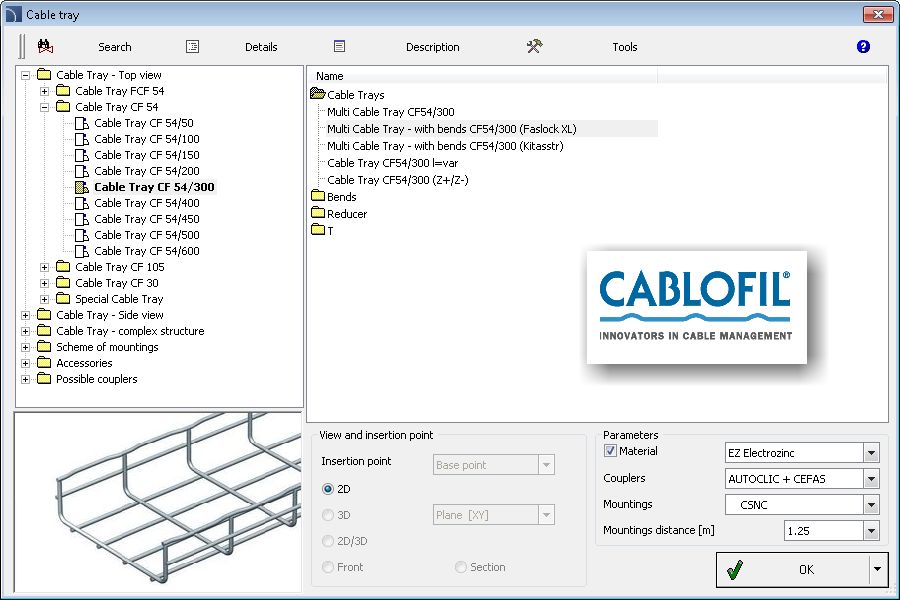Viewport: 900px width, 600px height.
Task: Select the Front radio button
Action: 328,567
